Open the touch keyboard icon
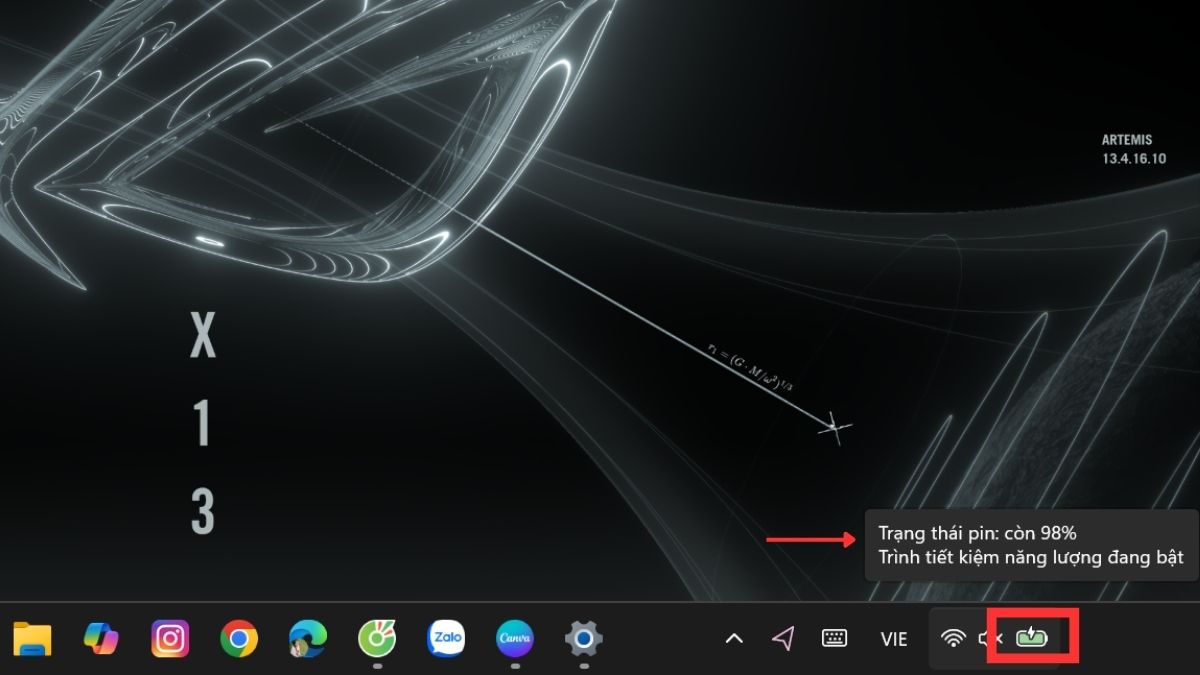This screenshot has height=675, width=1200. coord(835,638)
